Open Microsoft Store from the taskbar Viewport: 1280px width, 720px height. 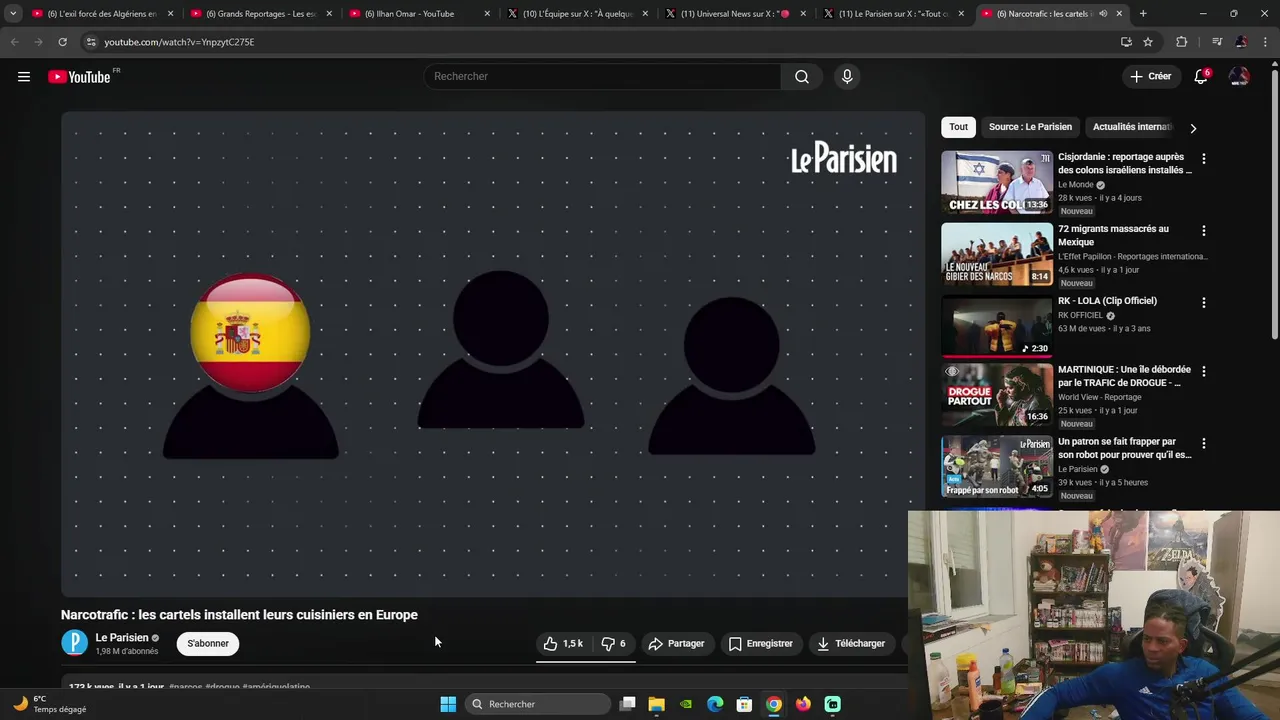click(x=744, y=704)
